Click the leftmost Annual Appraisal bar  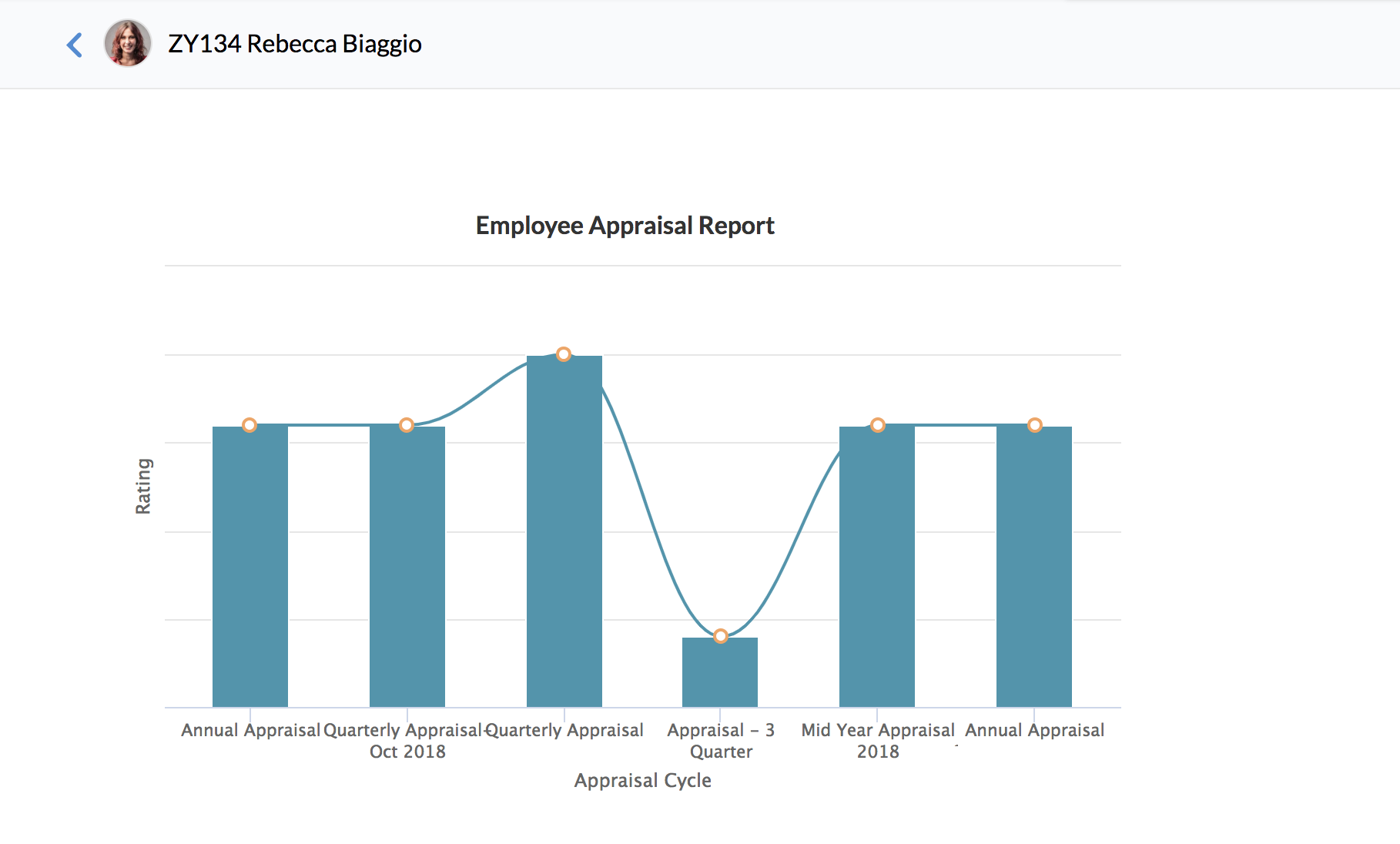[250, 566]
